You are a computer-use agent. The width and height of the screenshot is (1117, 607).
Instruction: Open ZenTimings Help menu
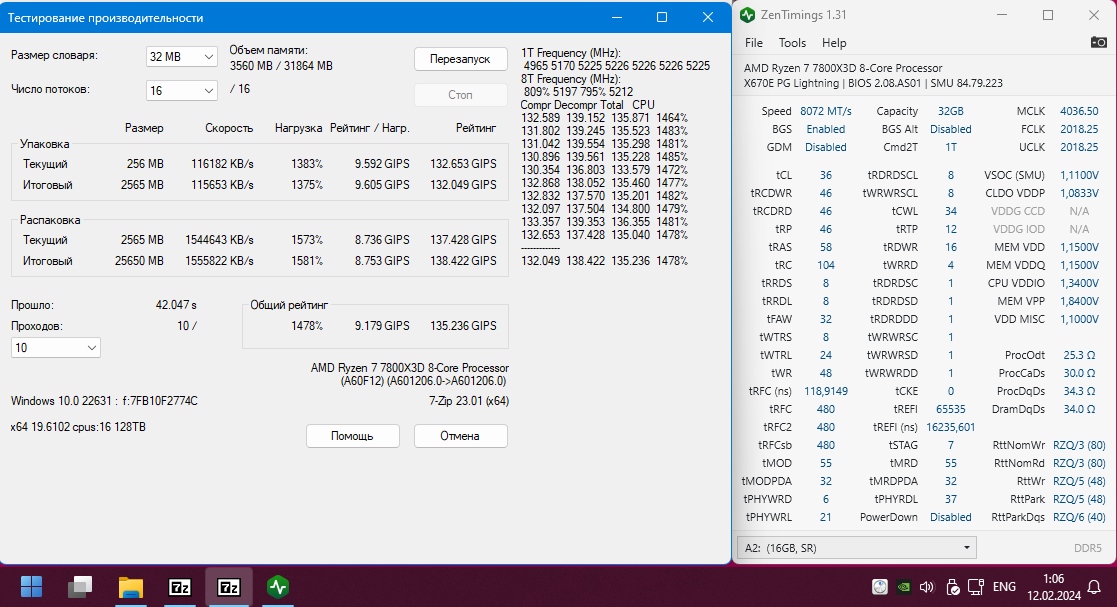[x=834, y=43]
